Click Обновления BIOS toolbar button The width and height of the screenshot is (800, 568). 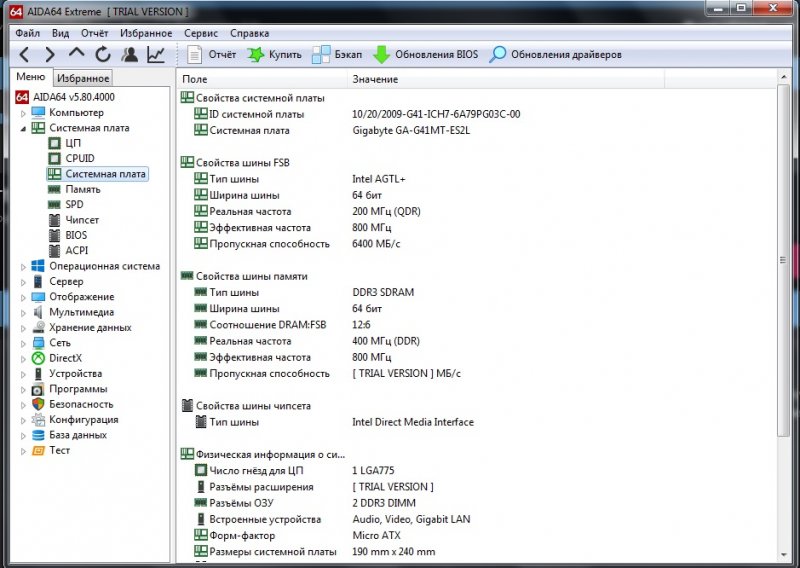pyautogui.click(x=425, y=54)
